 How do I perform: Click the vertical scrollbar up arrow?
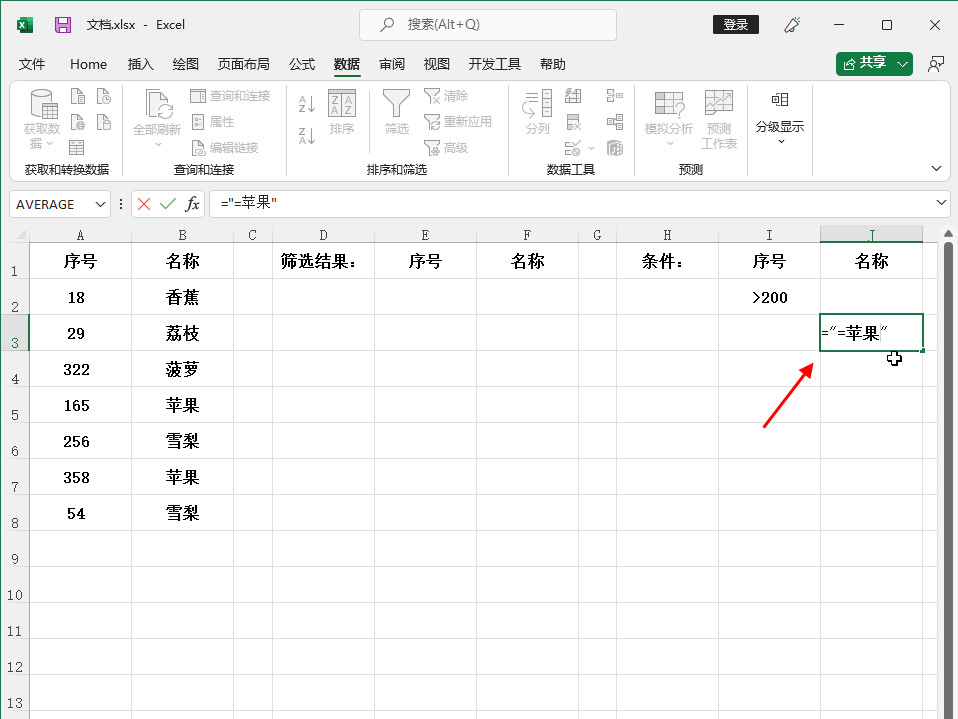(x=948, y=234)
